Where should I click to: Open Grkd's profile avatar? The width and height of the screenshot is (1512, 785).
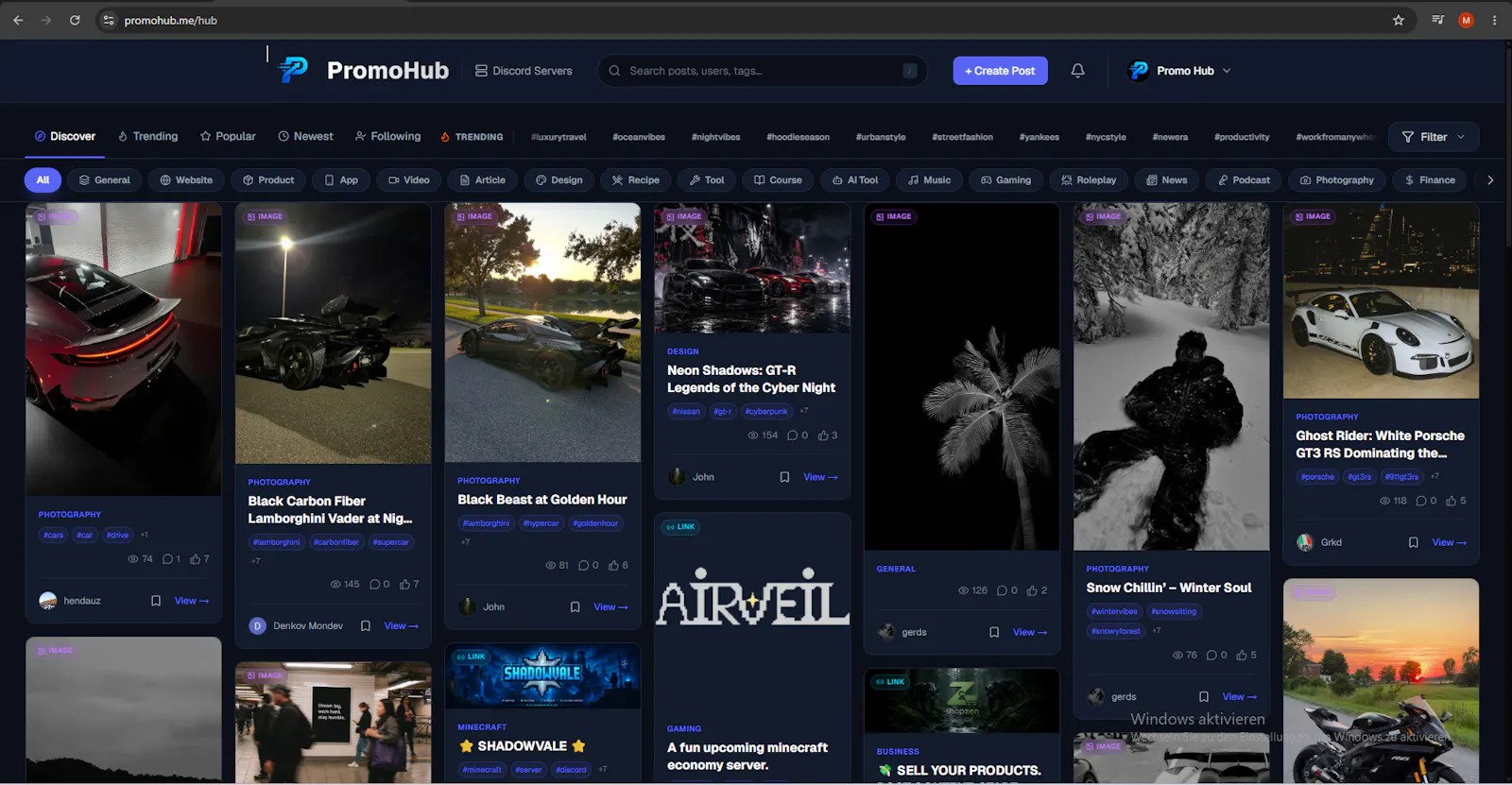point(1305,543)
